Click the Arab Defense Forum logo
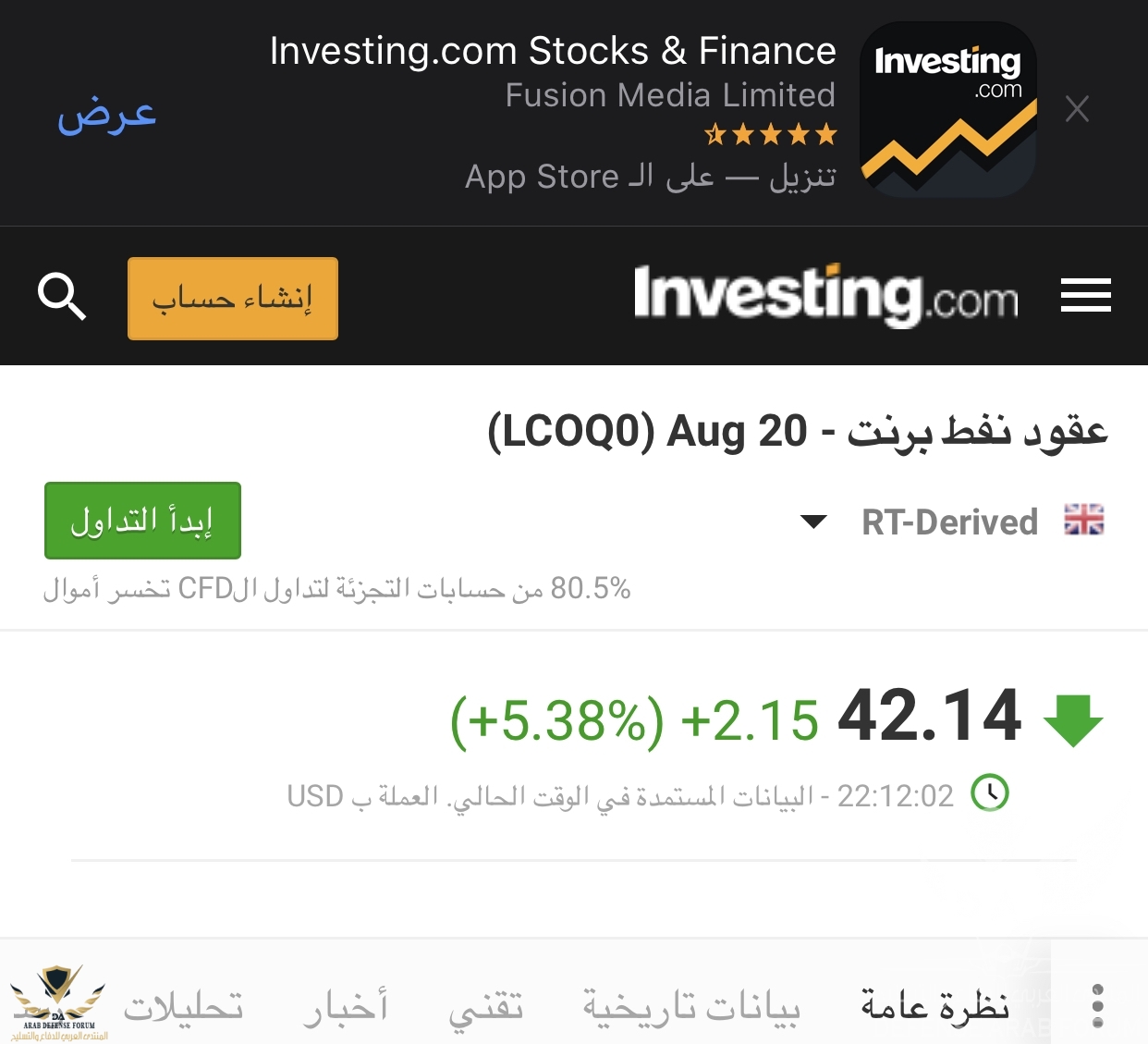1148x1044 pixels. 58,1002
